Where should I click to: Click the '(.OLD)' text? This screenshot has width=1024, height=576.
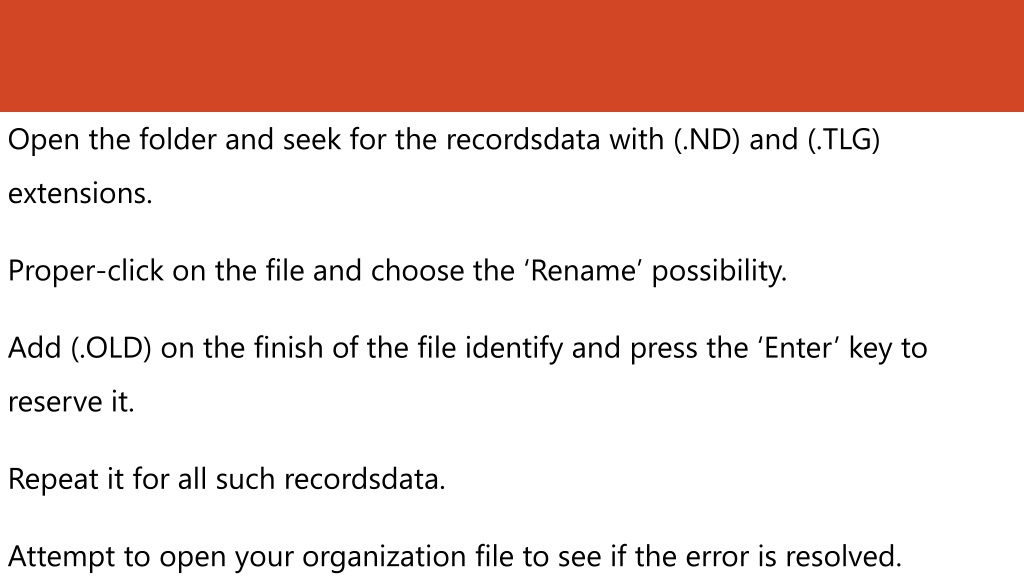click(111, 348)
